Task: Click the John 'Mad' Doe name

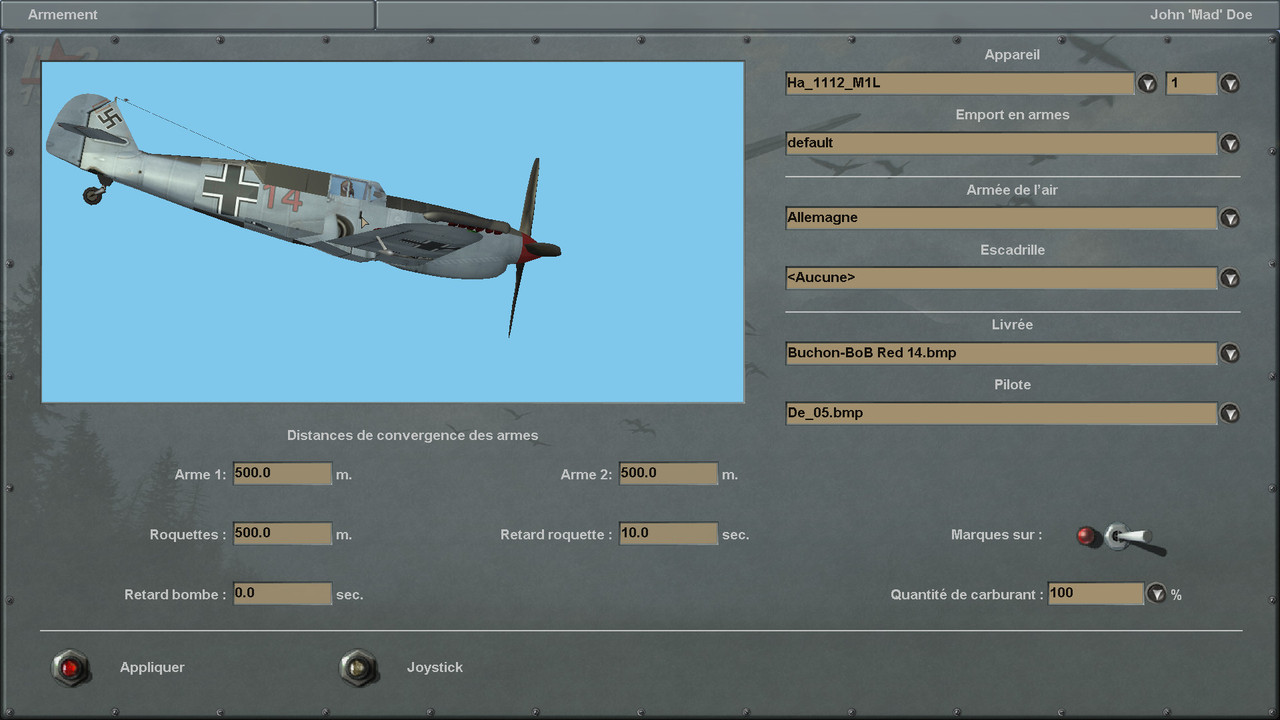Action: click(1201, 15)
